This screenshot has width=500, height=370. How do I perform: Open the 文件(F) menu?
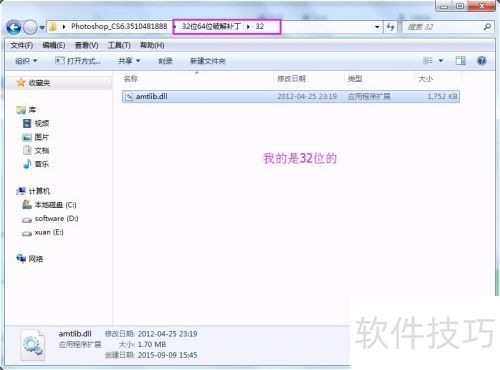coord(22,45)
